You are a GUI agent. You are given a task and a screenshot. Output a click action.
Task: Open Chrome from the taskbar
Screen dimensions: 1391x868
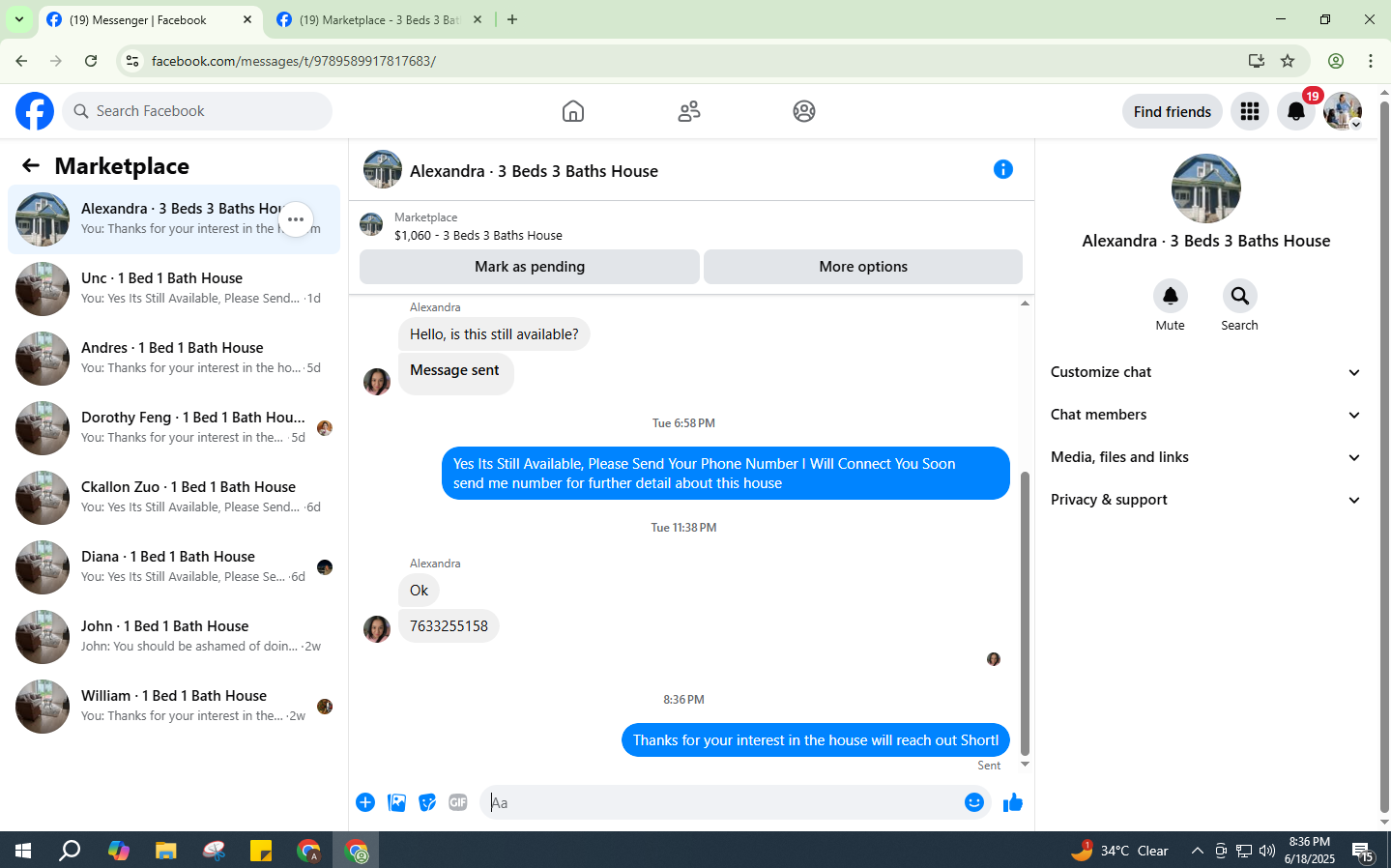click(309, 851)
